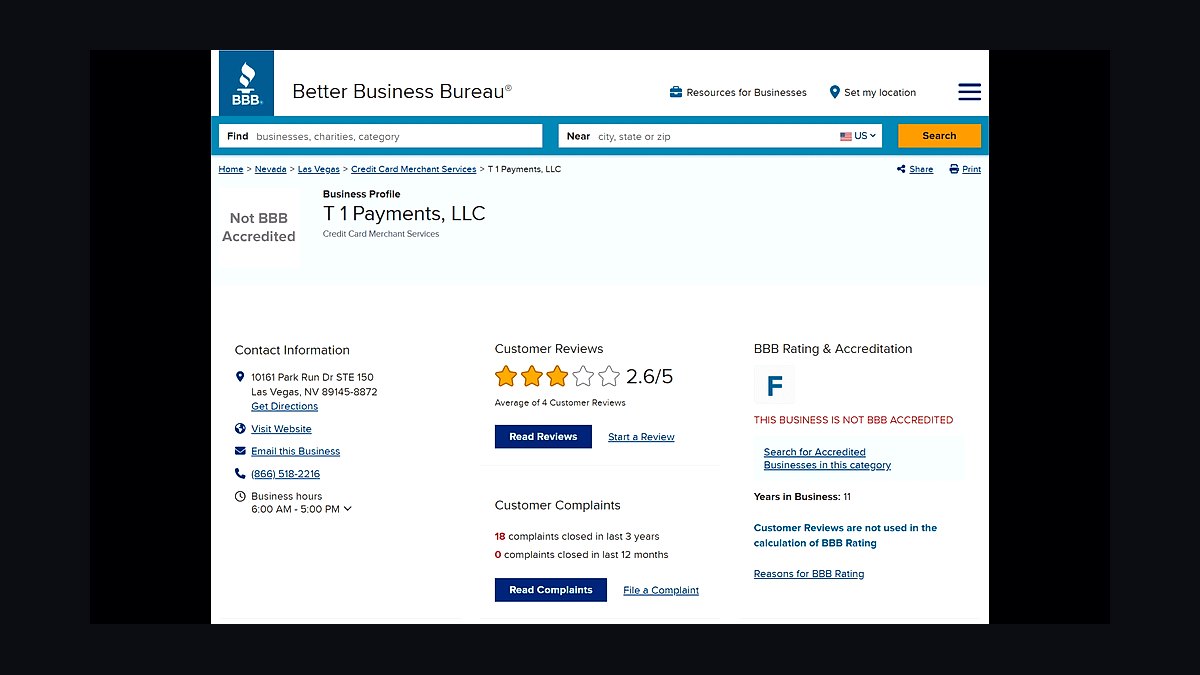Click the map pin beside the address

tap(240, 377)
